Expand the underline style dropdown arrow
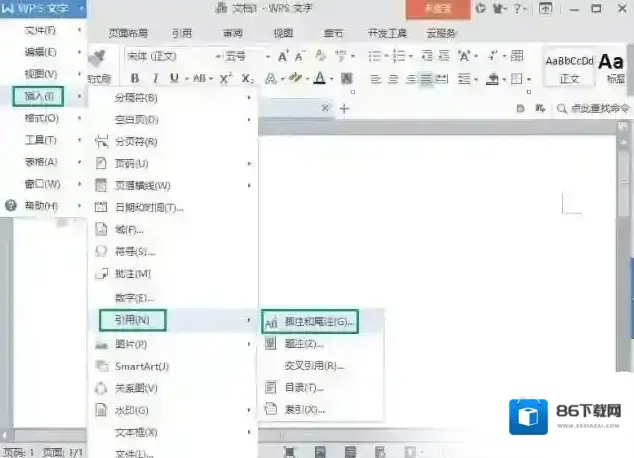Screen dimensions: 634x458 pos(187,79)
